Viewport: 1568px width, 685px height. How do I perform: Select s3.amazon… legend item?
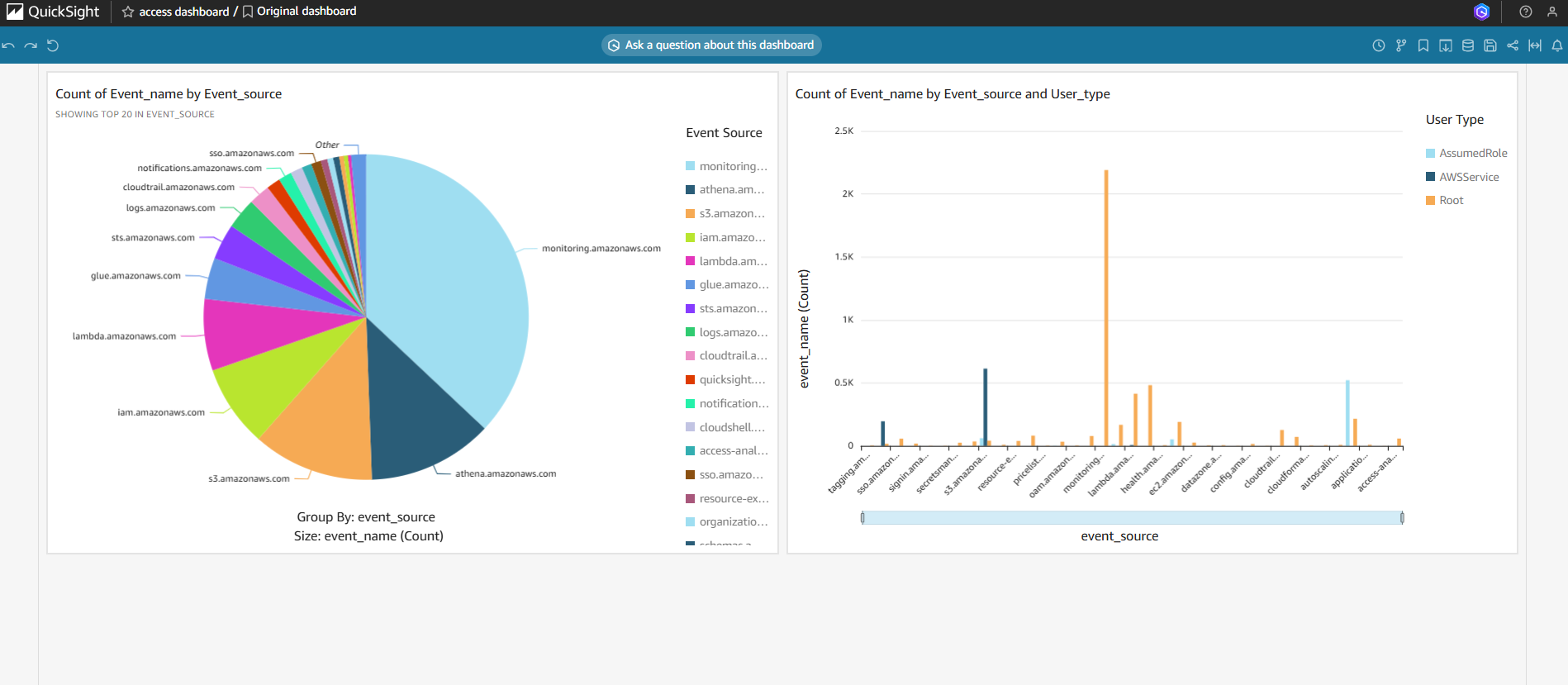coord(725,213)
